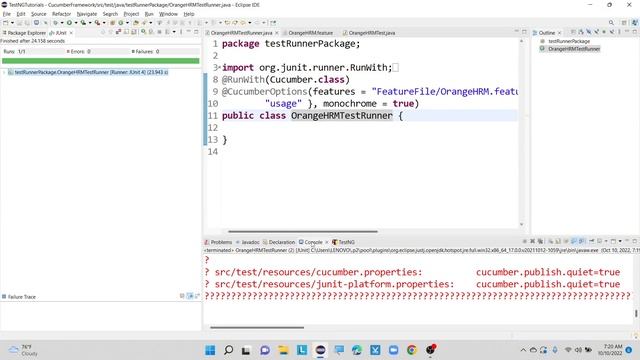Click the External Tools run icon

pos(98,23)
